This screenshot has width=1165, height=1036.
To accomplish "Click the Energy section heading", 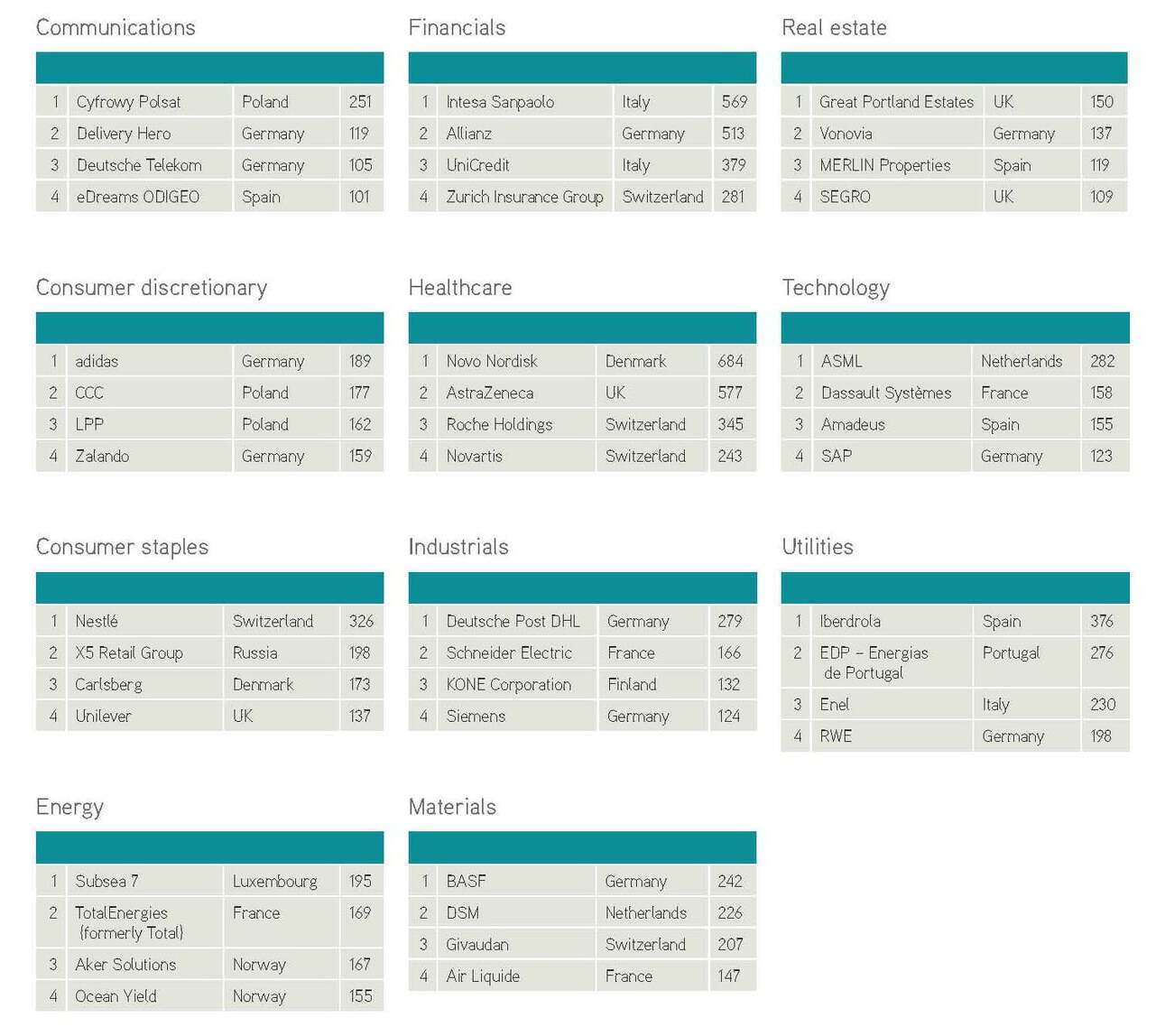I will [69, 807].
